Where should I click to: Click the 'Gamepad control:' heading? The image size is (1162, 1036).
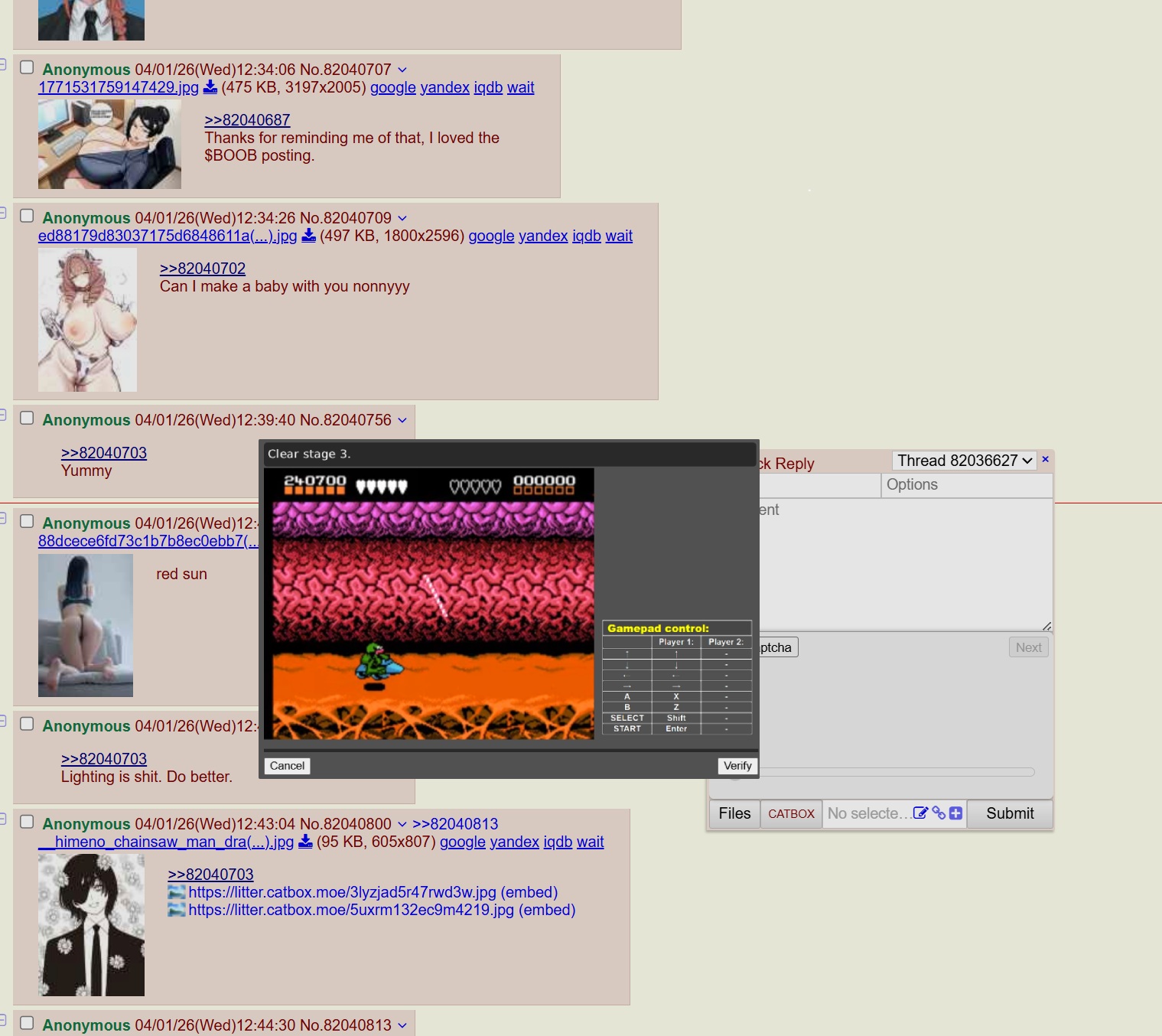pos(658,628)
